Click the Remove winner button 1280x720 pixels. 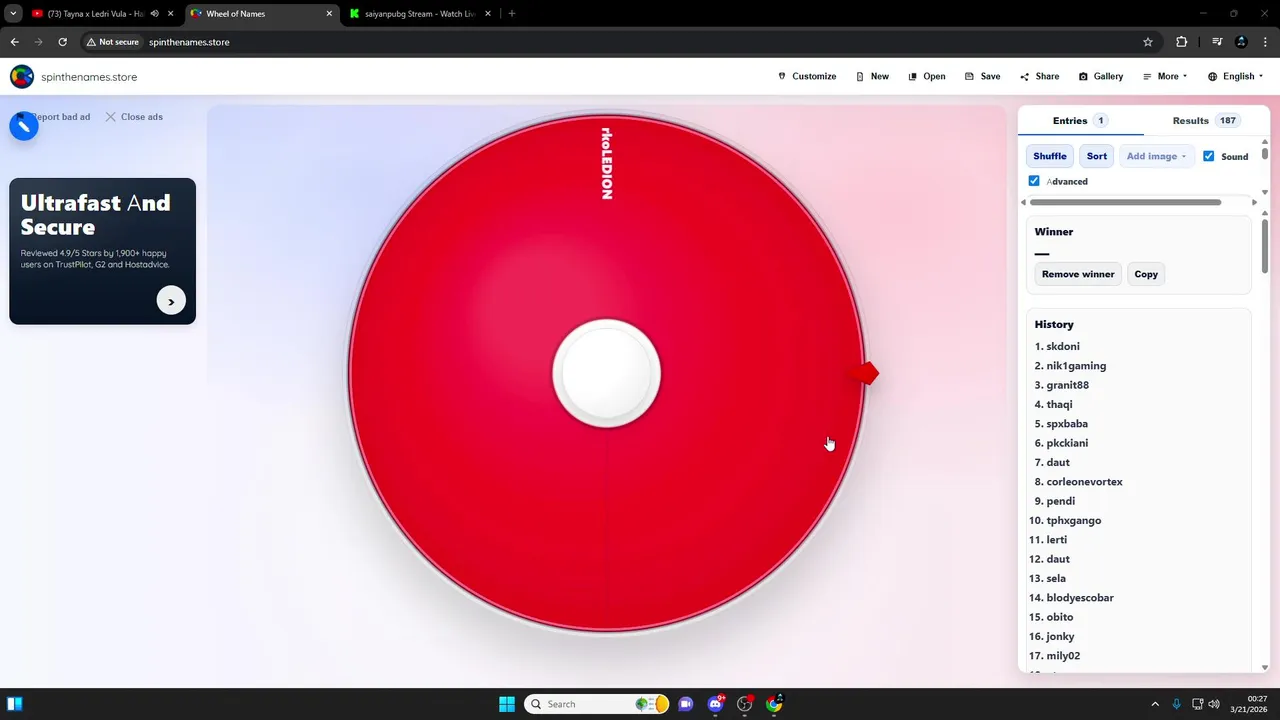(x=1078, y=274)
